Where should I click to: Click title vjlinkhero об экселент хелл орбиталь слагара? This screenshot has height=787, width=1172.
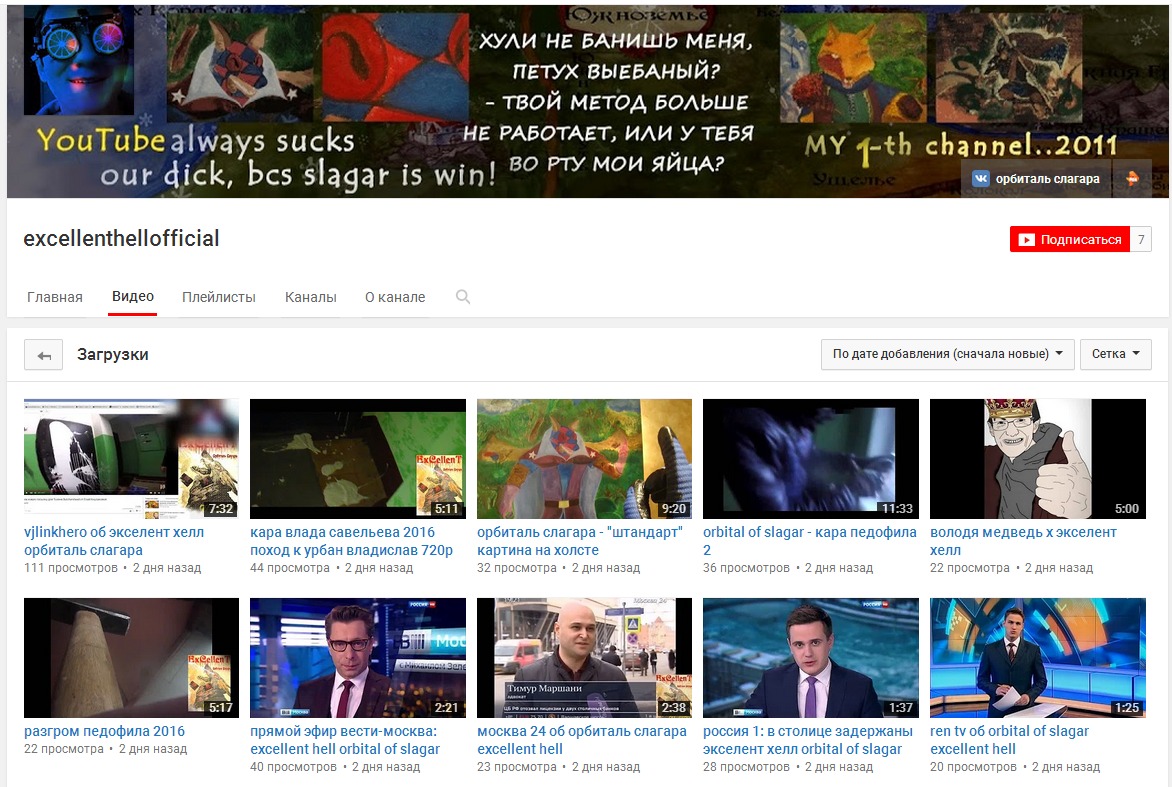(114, 541)
